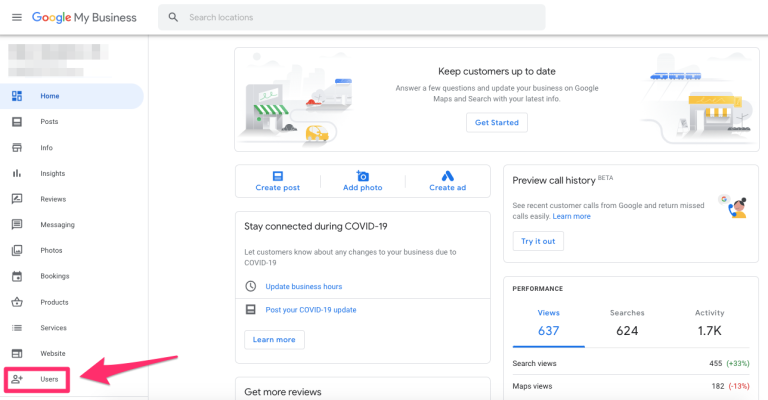
Task: Focus the Search locations field
Action: click(360, 17)
